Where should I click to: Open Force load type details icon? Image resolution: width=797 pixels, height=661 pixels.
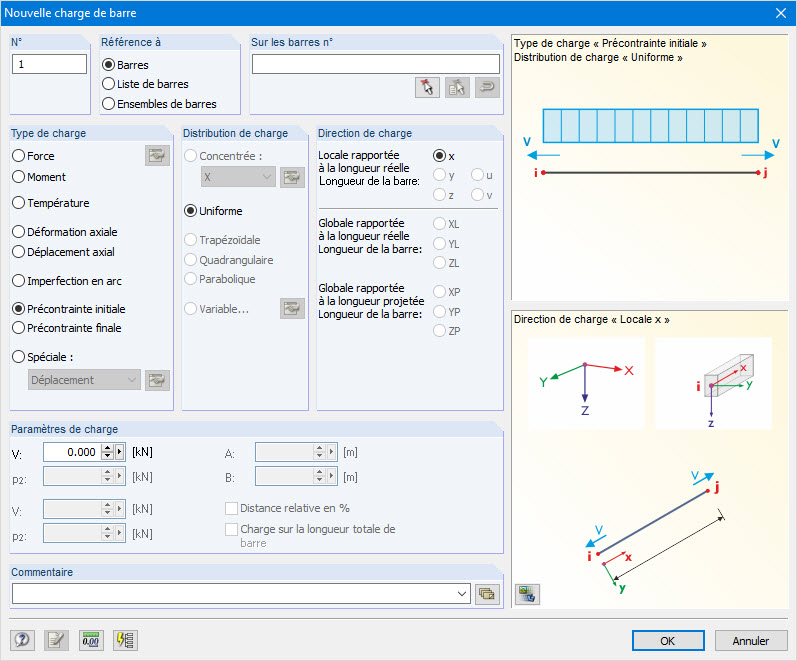[157, 156]
